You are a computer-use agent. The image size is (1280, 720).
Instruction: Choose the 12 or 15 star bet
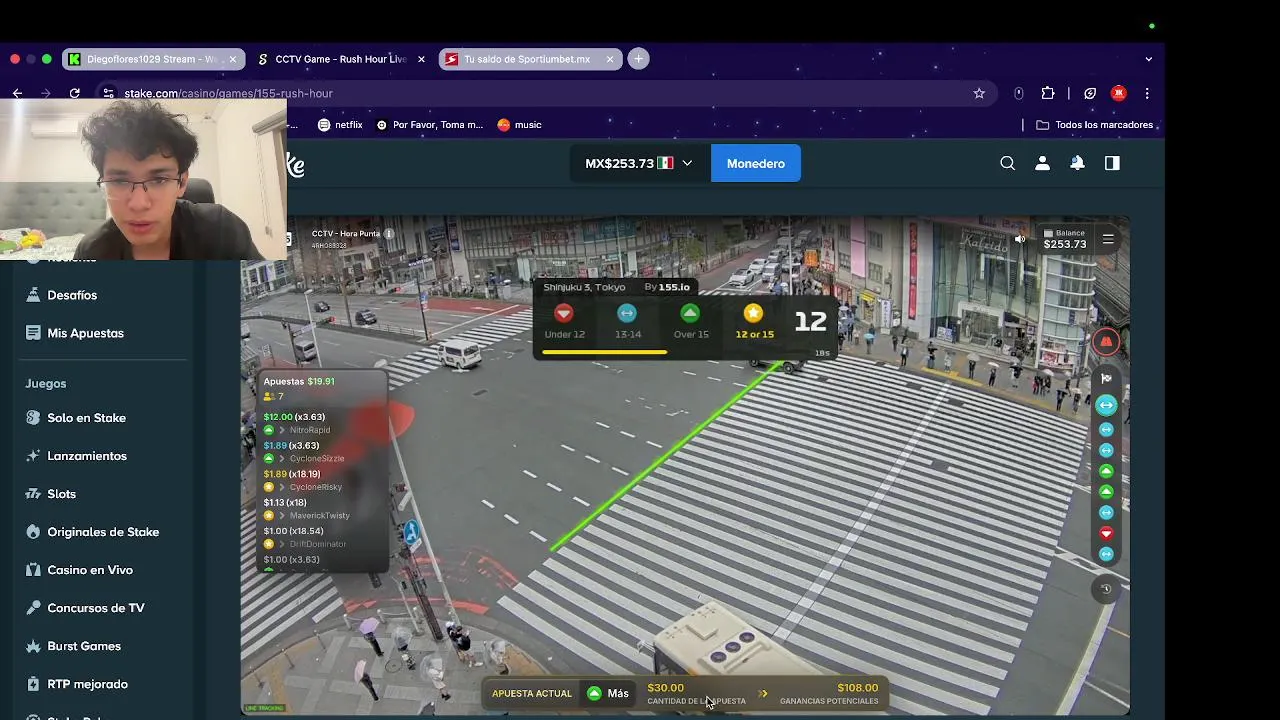click(x=754, y=322)
